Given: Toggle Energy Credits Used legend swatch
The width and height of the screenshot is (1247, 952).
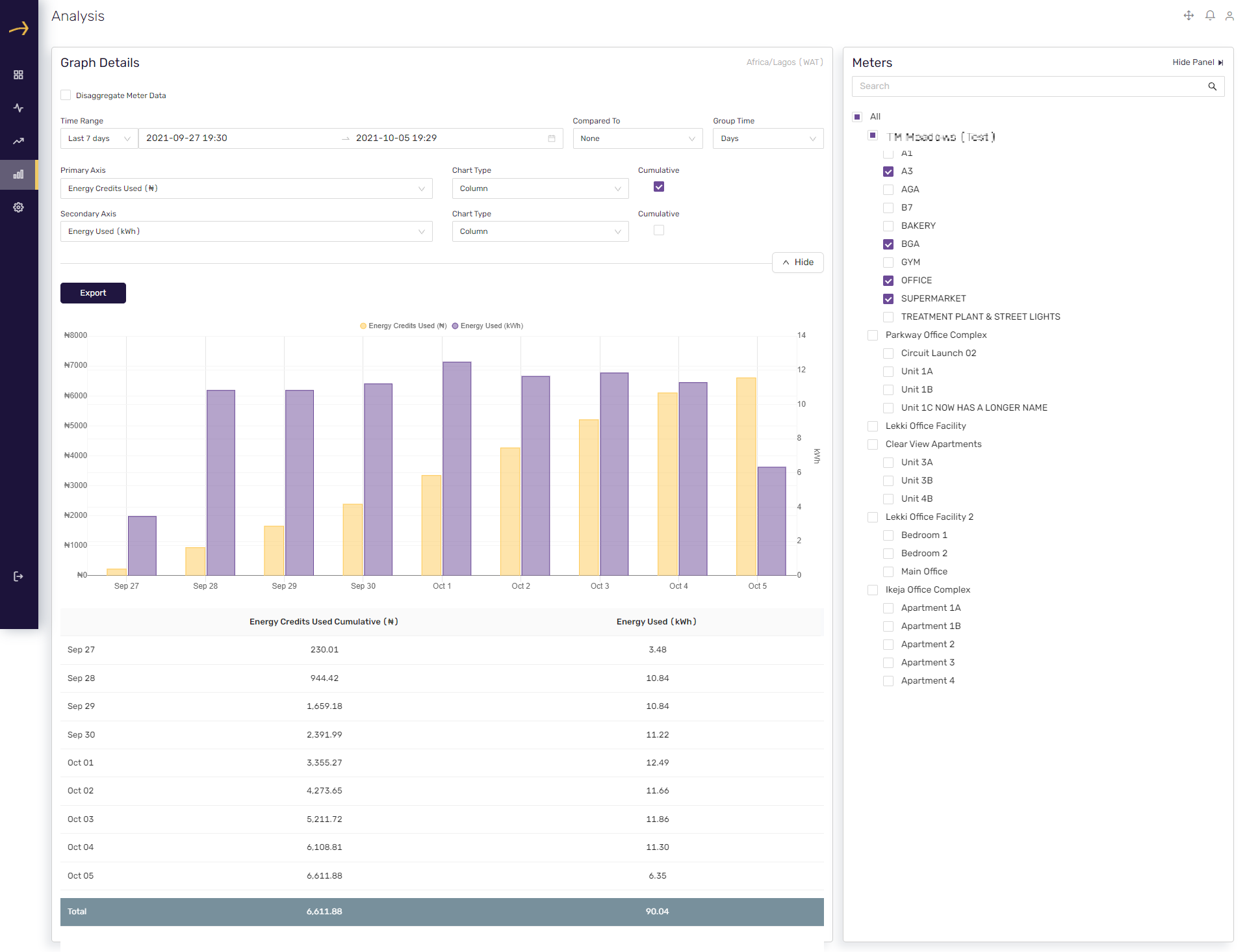Looking at the screenshot, I should pyautogui.click(x=363, y=326).
